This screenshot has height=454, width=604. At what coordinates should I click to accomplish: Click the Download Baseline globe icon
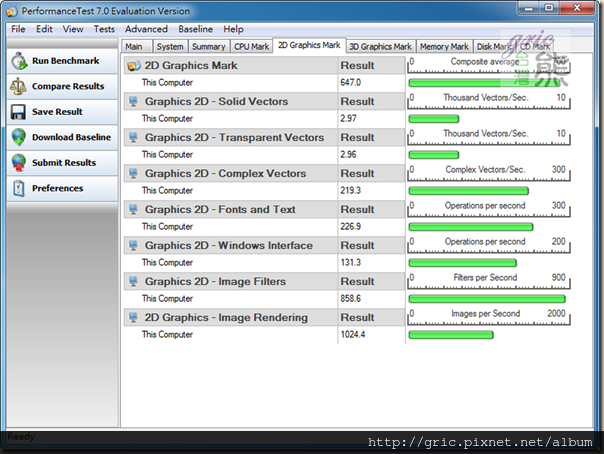point(18,137)
